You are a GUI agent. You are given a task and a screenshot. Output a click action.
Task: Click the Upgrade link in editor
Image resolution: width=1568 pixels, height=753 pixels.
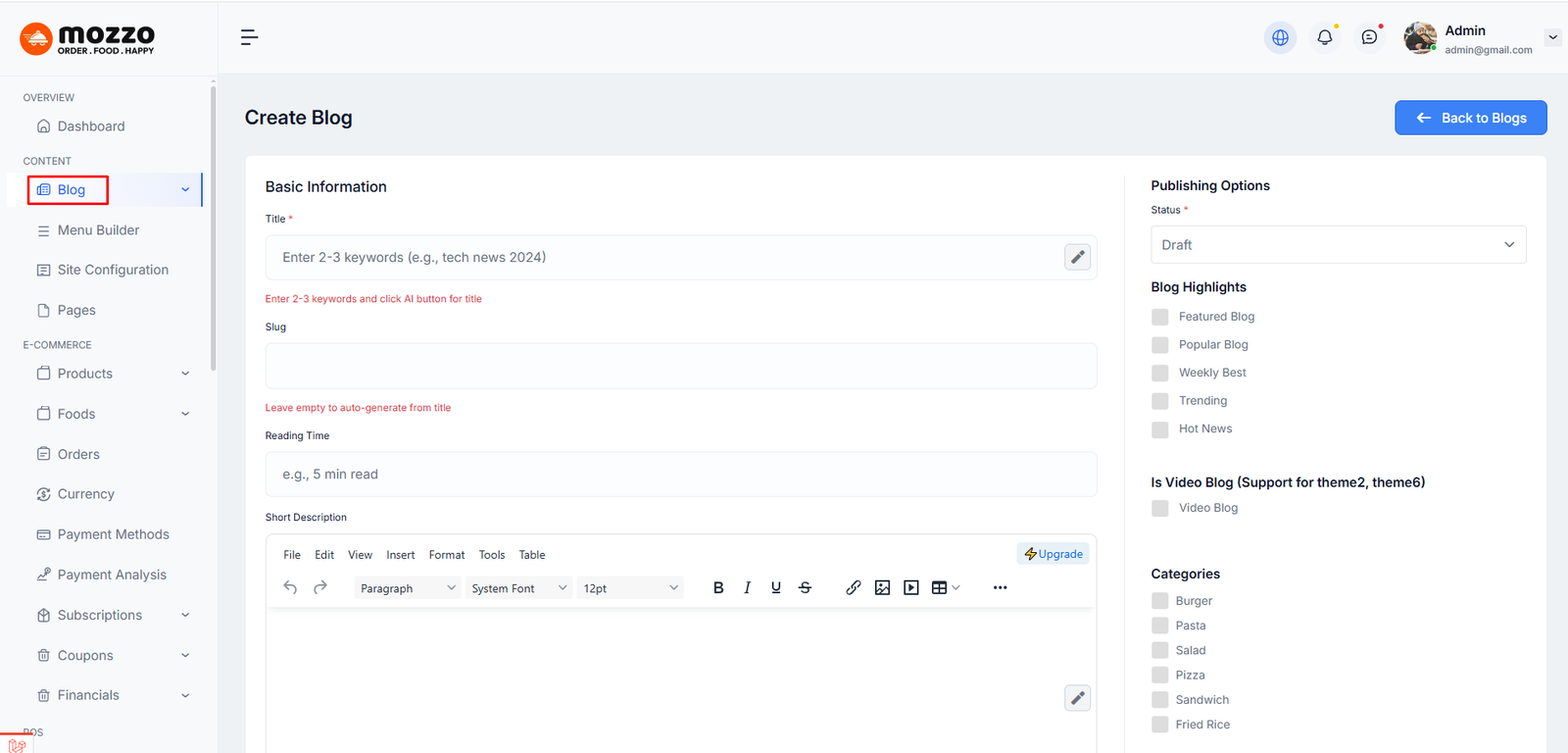point(1053,554)
